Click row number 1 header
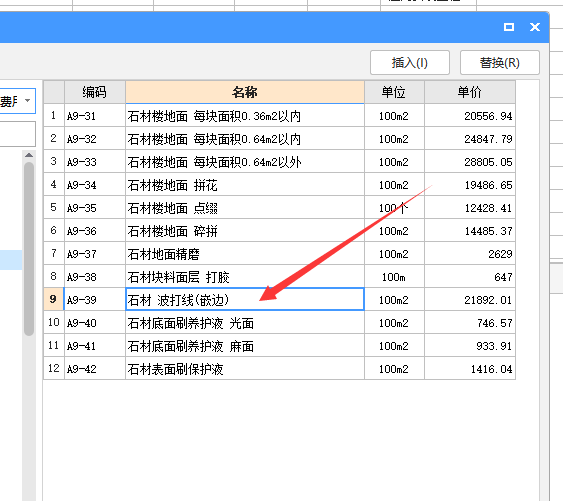 click(x=53, y=116)
